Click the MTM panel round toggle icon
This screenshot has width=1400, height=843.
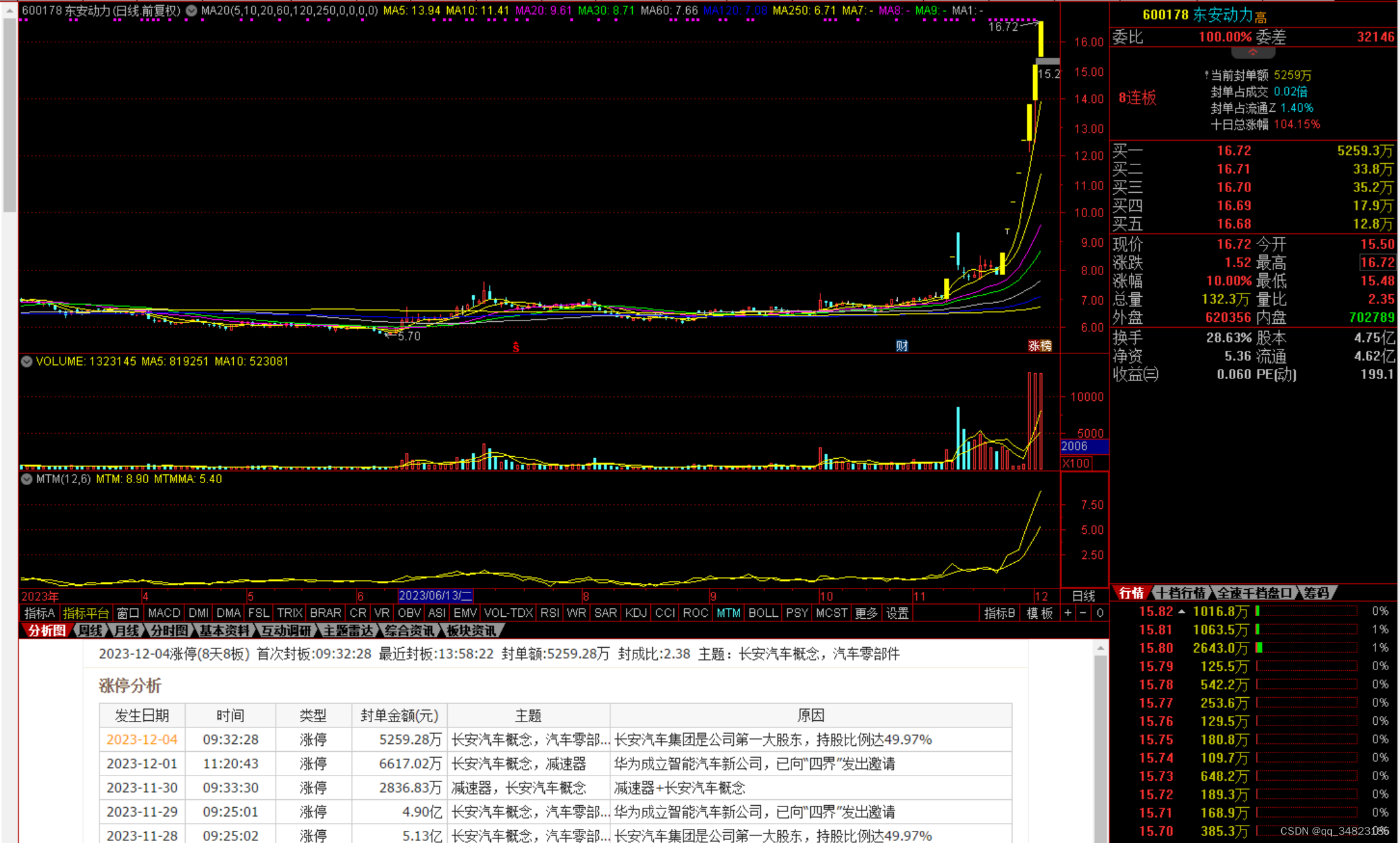coord(26,479)
